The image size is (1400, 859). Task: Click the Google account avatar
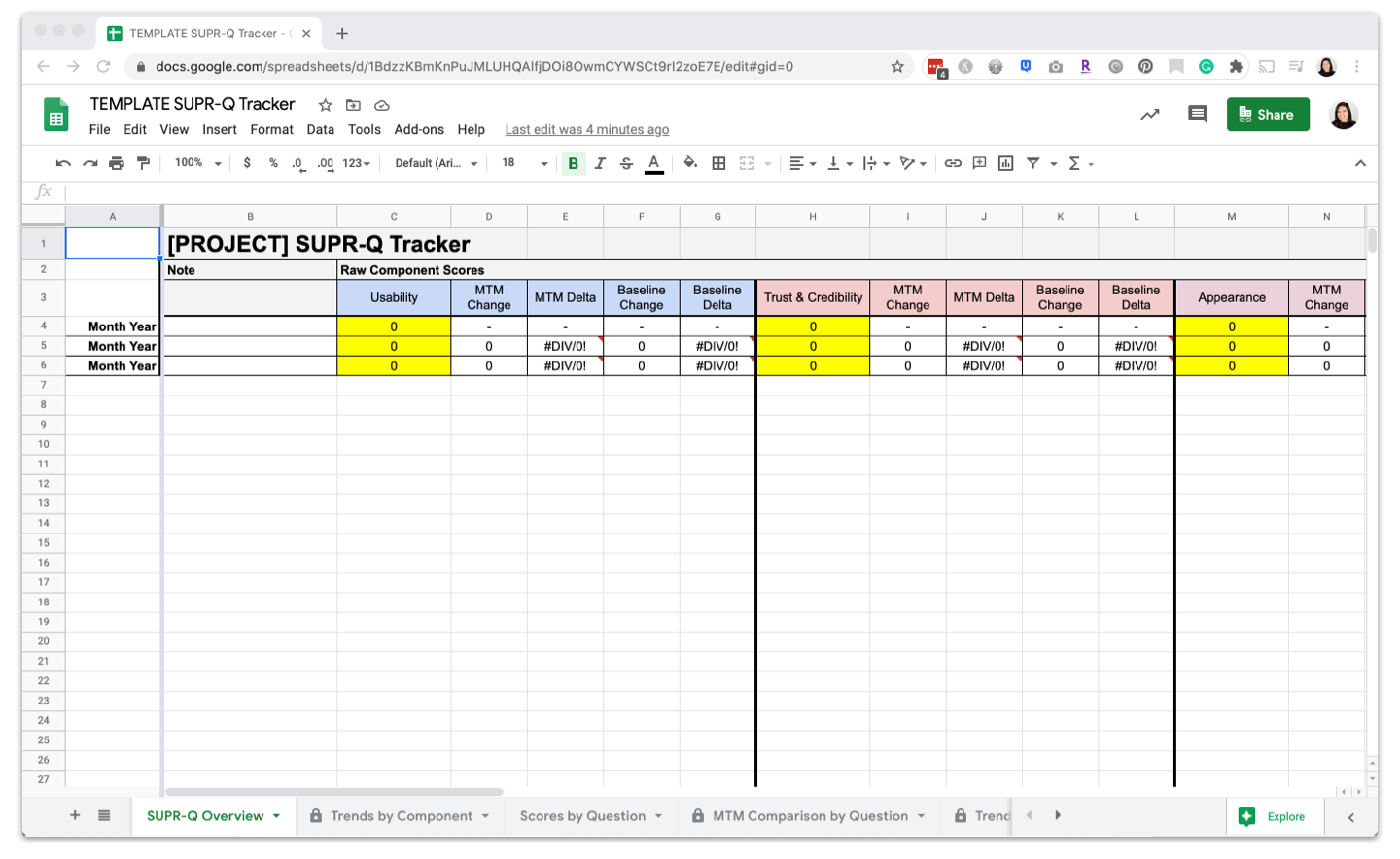pyautogui.click(x=1344, y=115)
